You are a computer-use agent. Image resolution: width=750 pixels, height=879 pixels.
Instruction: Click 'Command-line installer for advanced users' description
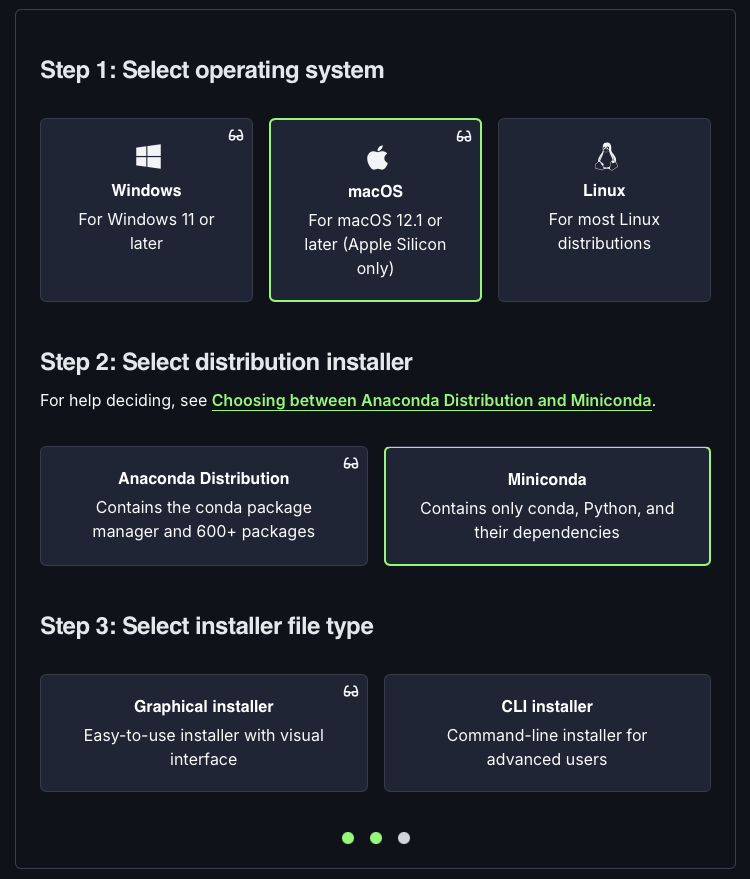pos(547,747)
